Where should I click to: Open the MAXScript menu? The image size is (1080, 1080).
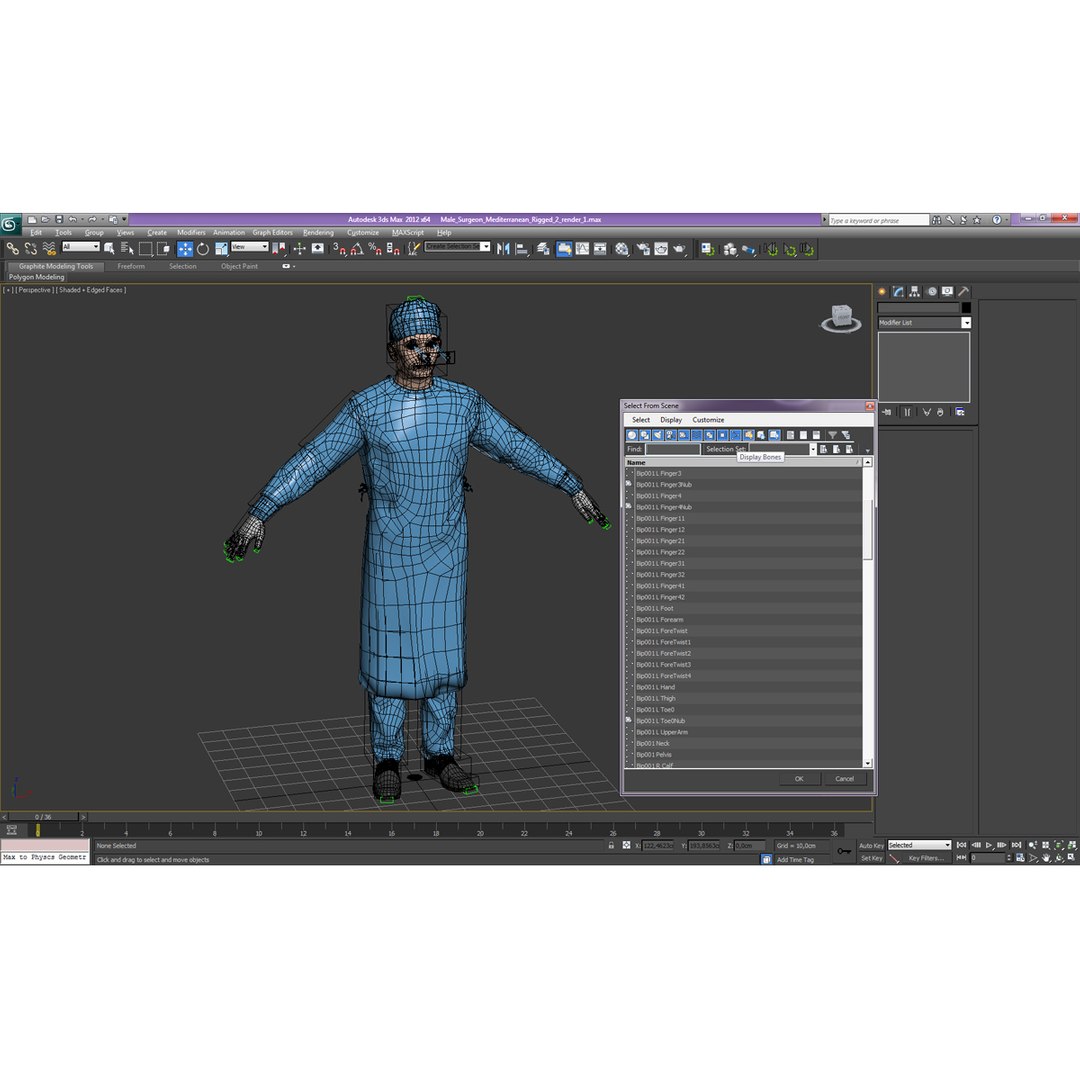click(x=408, y=233)
